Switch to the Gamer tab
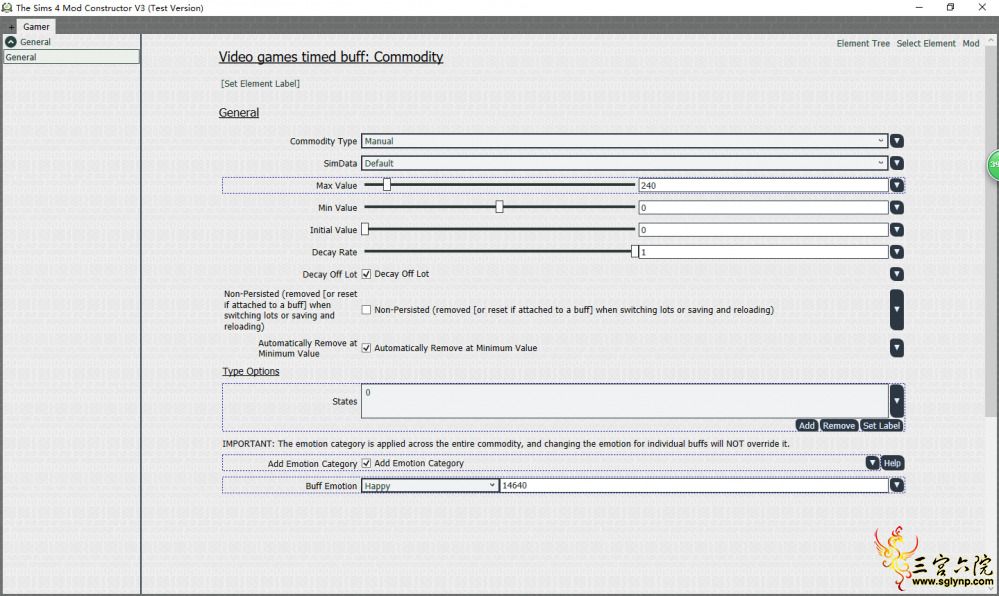Screen dimensions: 999x596 tap(36, 27)
